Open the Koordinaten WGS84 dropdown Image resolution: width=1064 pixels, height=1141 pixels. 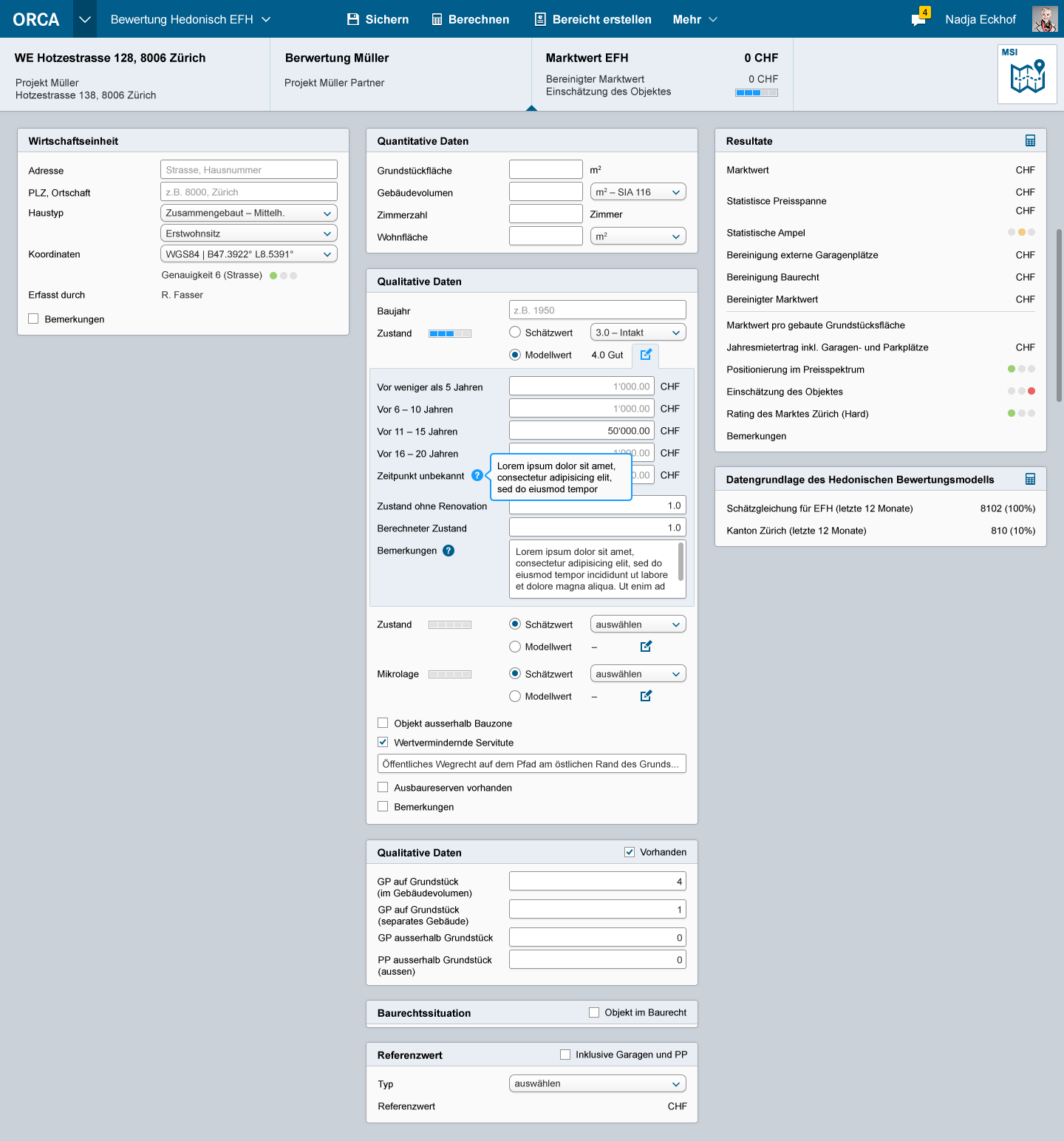pos(249,253)
